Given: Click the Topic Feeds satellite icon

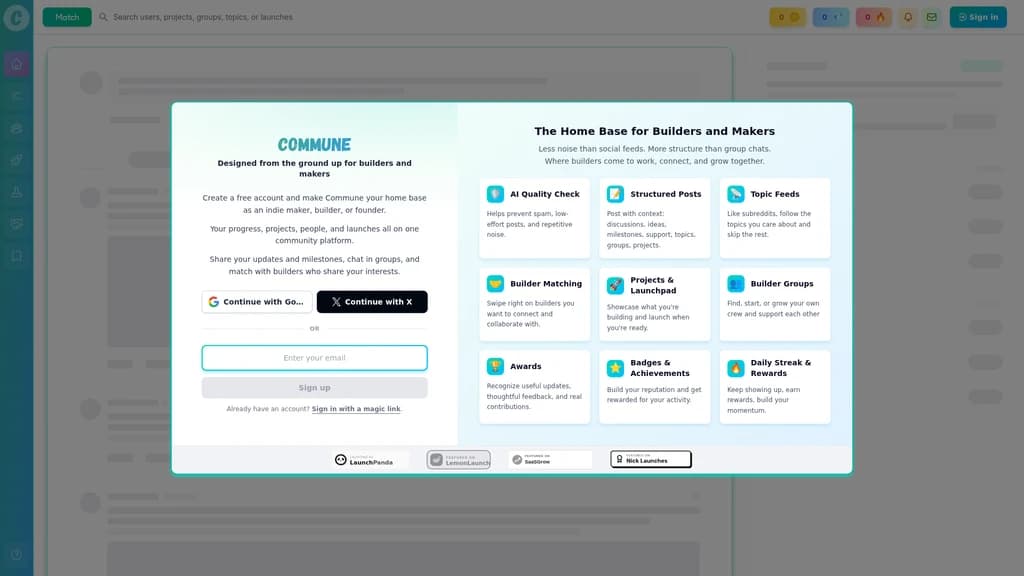Looking at the screenshot, I should coord(735,194).
